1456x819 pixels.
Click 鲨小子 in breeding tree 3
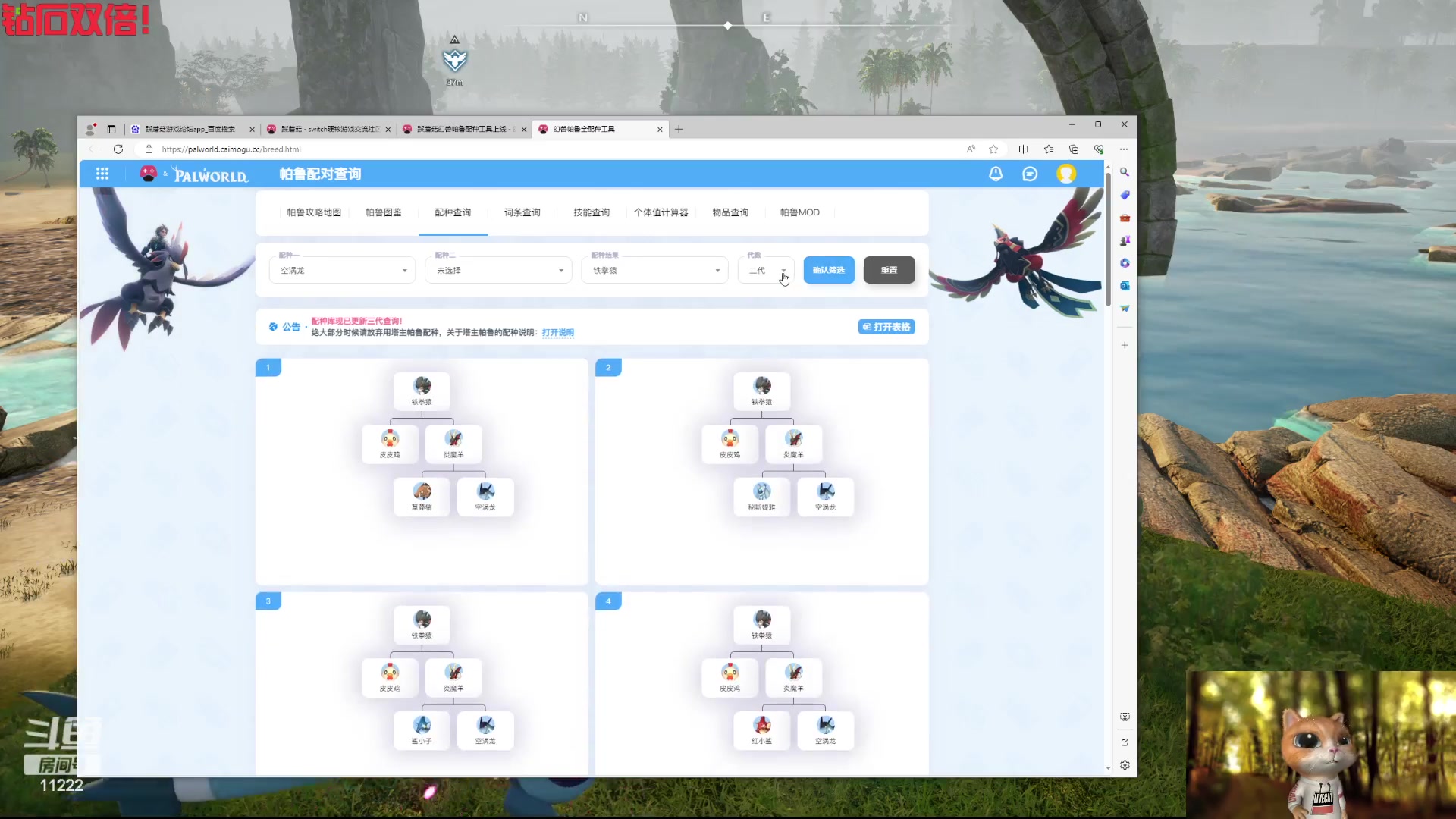[422, 730]
